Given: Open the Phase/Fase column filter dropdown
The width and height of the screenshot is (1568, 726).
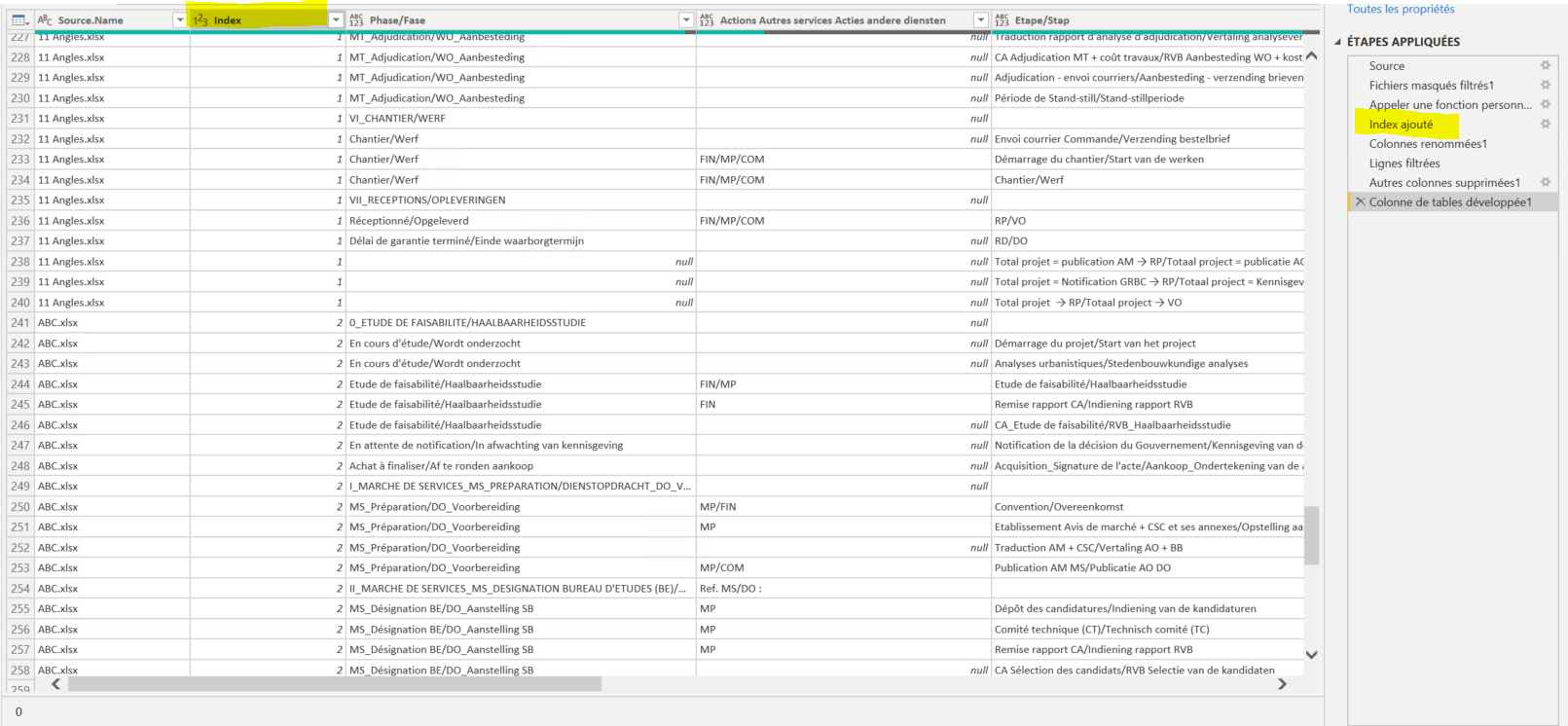Looking at the screenshot, I should pos(686,19).
